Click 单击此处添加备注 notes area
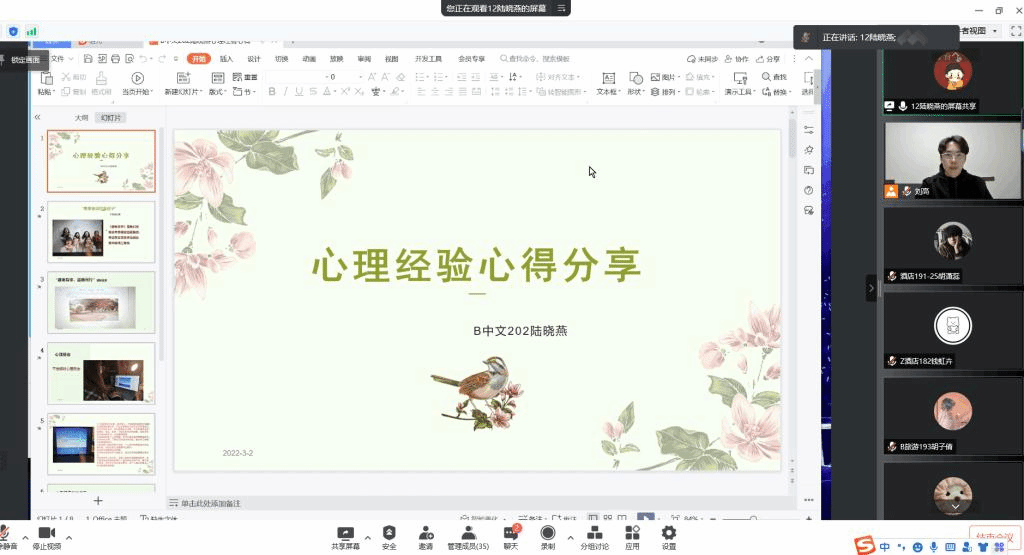This screenshot has width=1024, height=555. pyautogui.click(x=210, y=503)
